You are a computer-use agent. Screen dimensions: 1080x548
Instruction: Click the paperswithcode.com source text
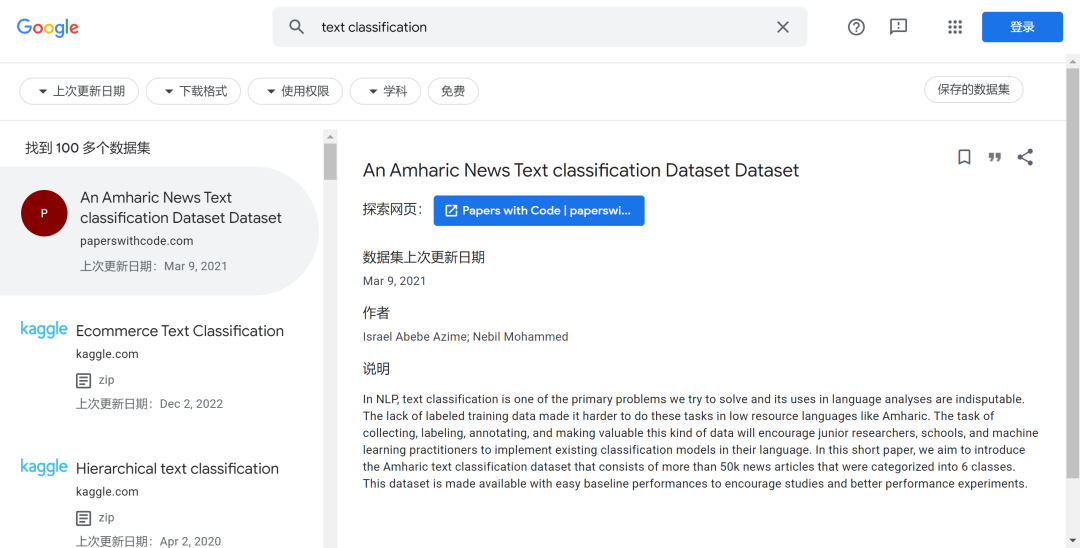pyautogui.click(x=136, y=241)
